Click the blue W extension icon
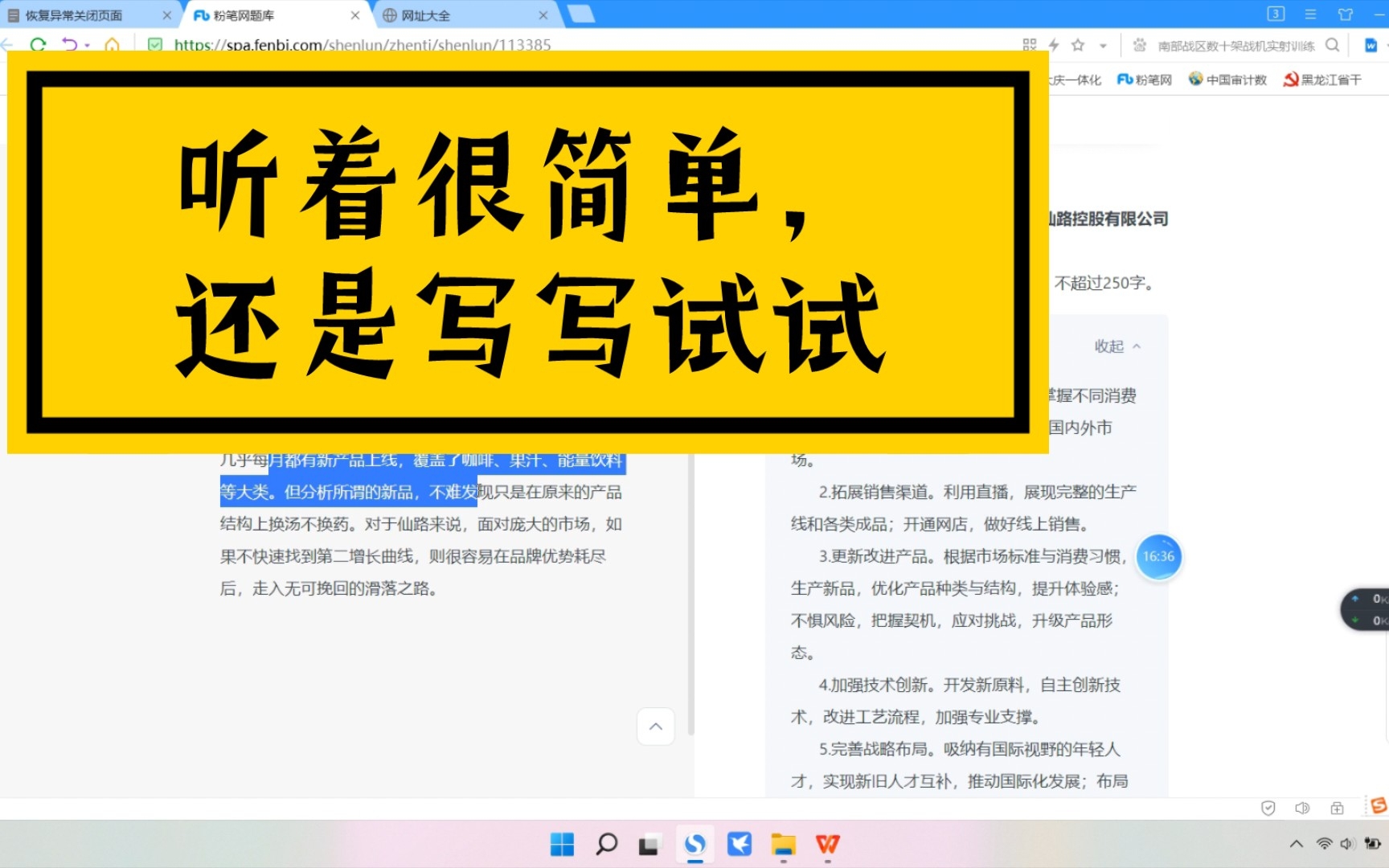1389x868 pixels. 1371,45
